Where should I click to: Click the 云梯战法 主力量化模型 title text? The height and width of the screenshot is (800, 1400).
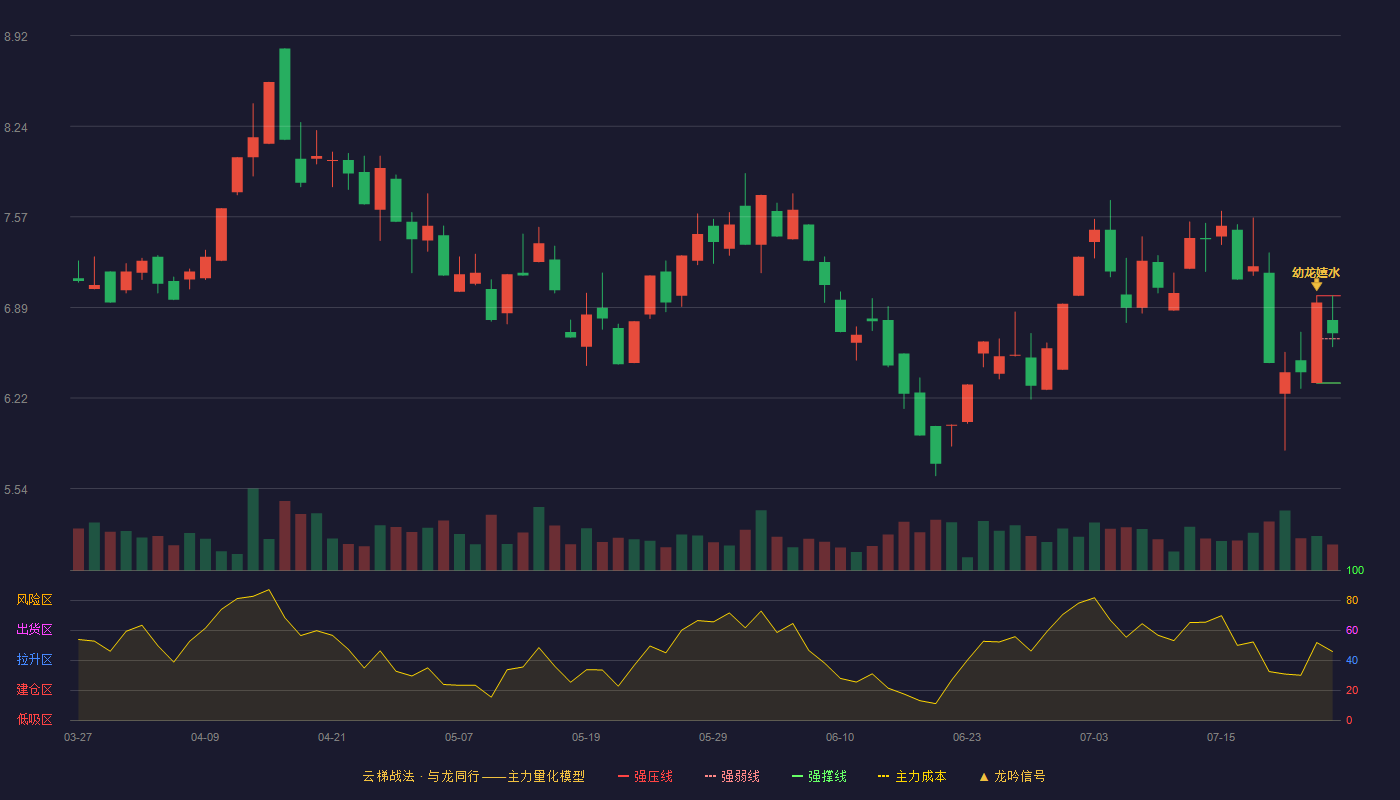coord(473,777)
